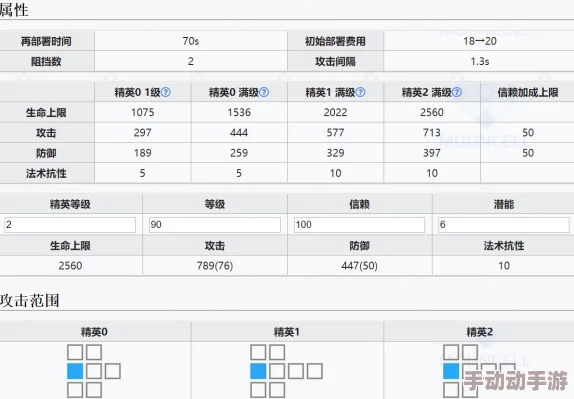574x399 pixels.
Task: Click the 信赖加成上限 column header
Action: (528, 92)
